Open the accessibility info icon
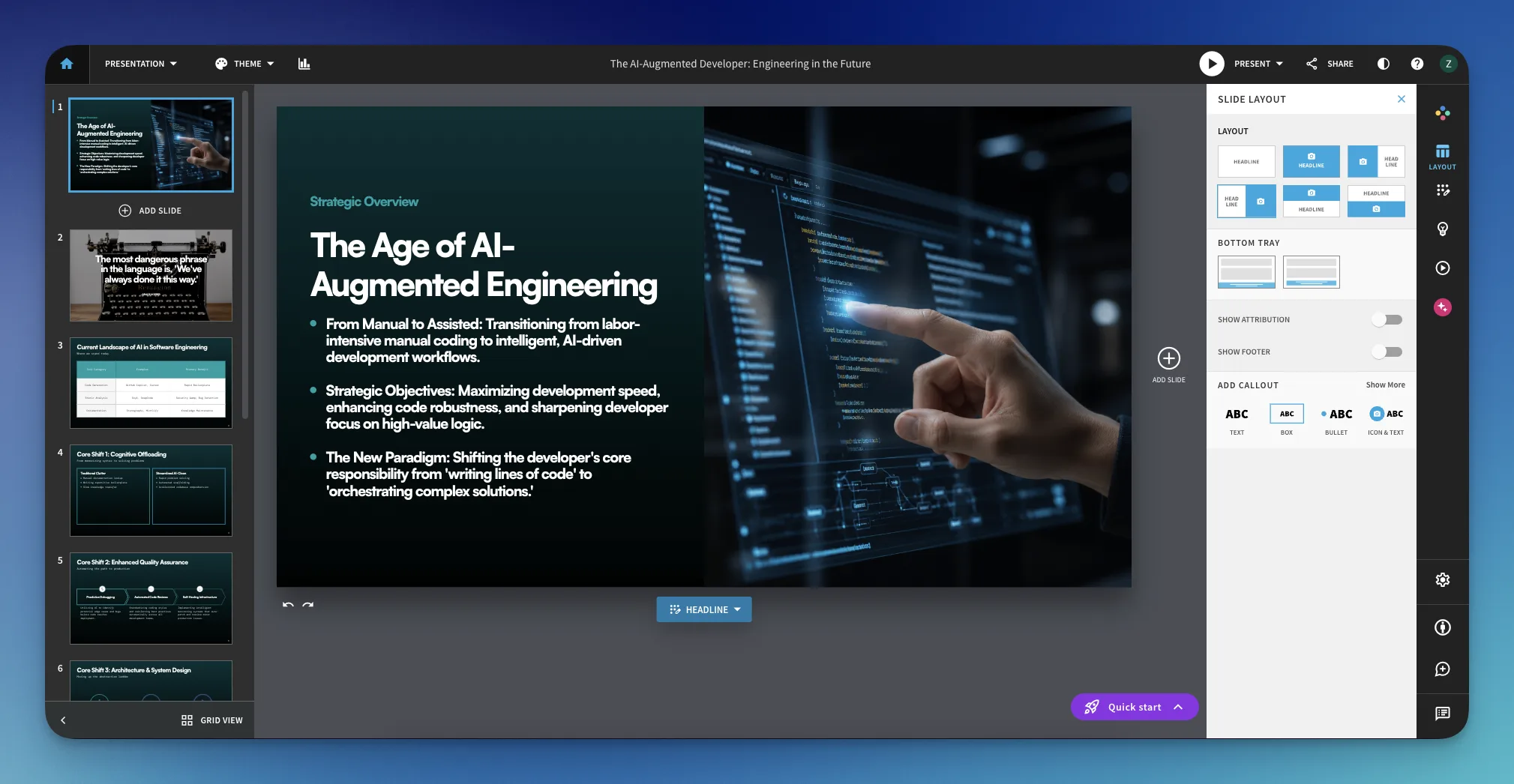 [1442, 627]
